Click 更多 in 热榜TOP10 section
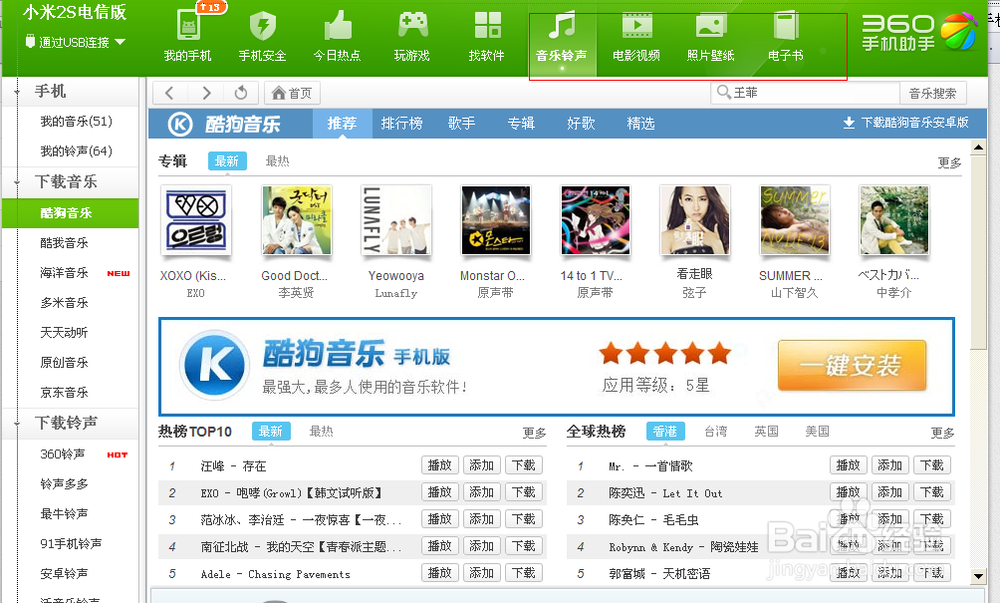 pyautogui.click(x=534, y=433)
